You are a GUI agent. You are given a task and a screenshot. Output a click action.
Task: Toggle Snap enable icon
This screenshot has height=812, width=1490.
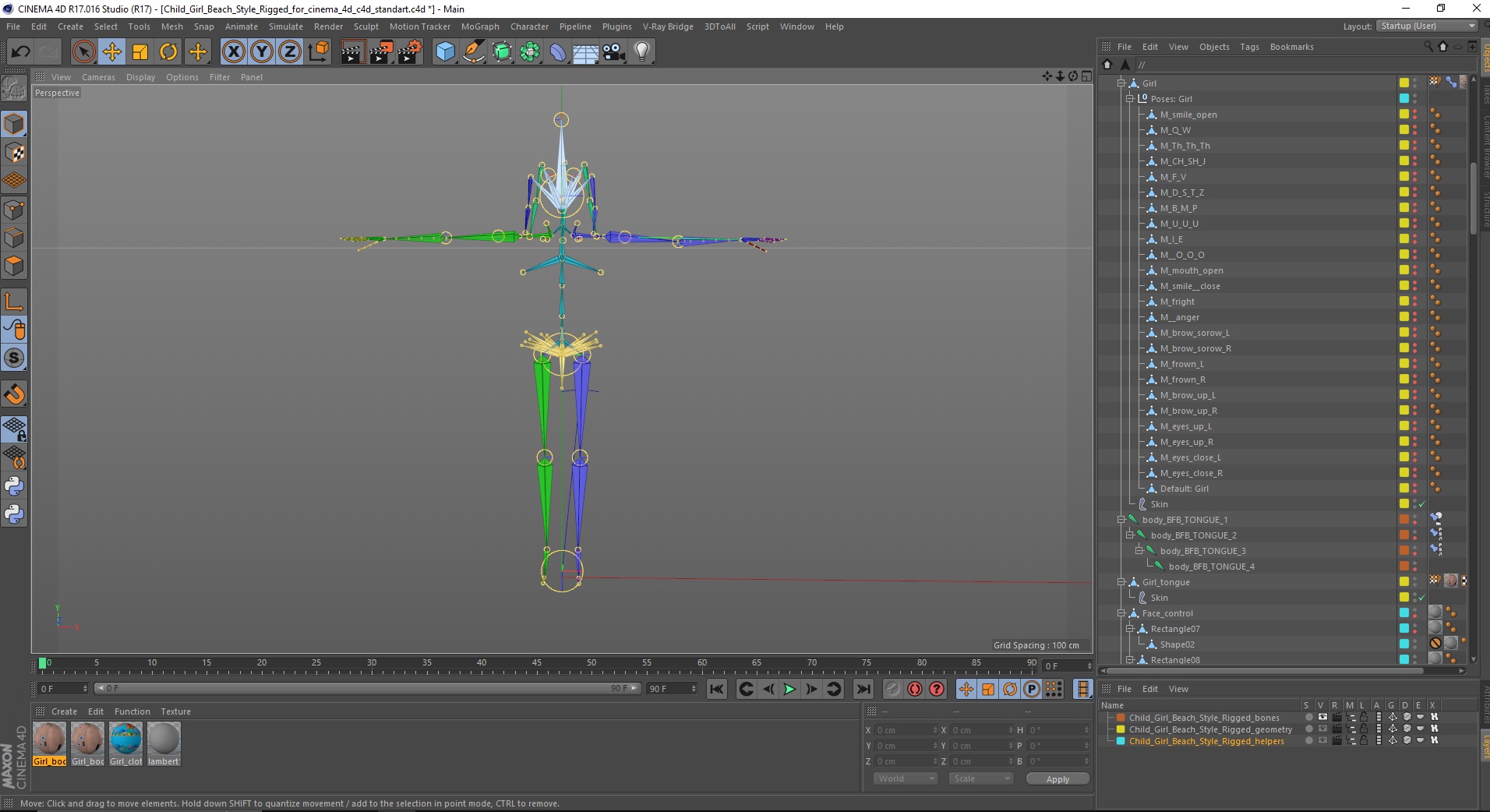tap(14, 394)
